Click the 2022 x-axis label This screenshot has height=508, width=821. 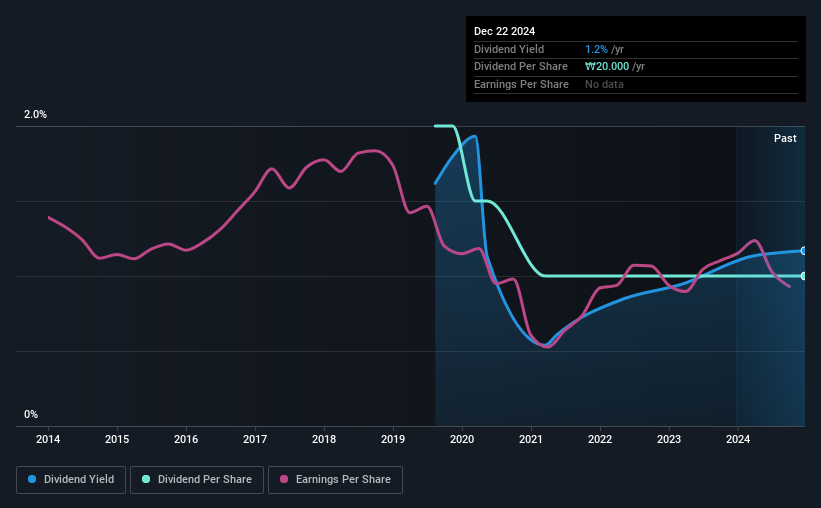(x=600, y=439)
